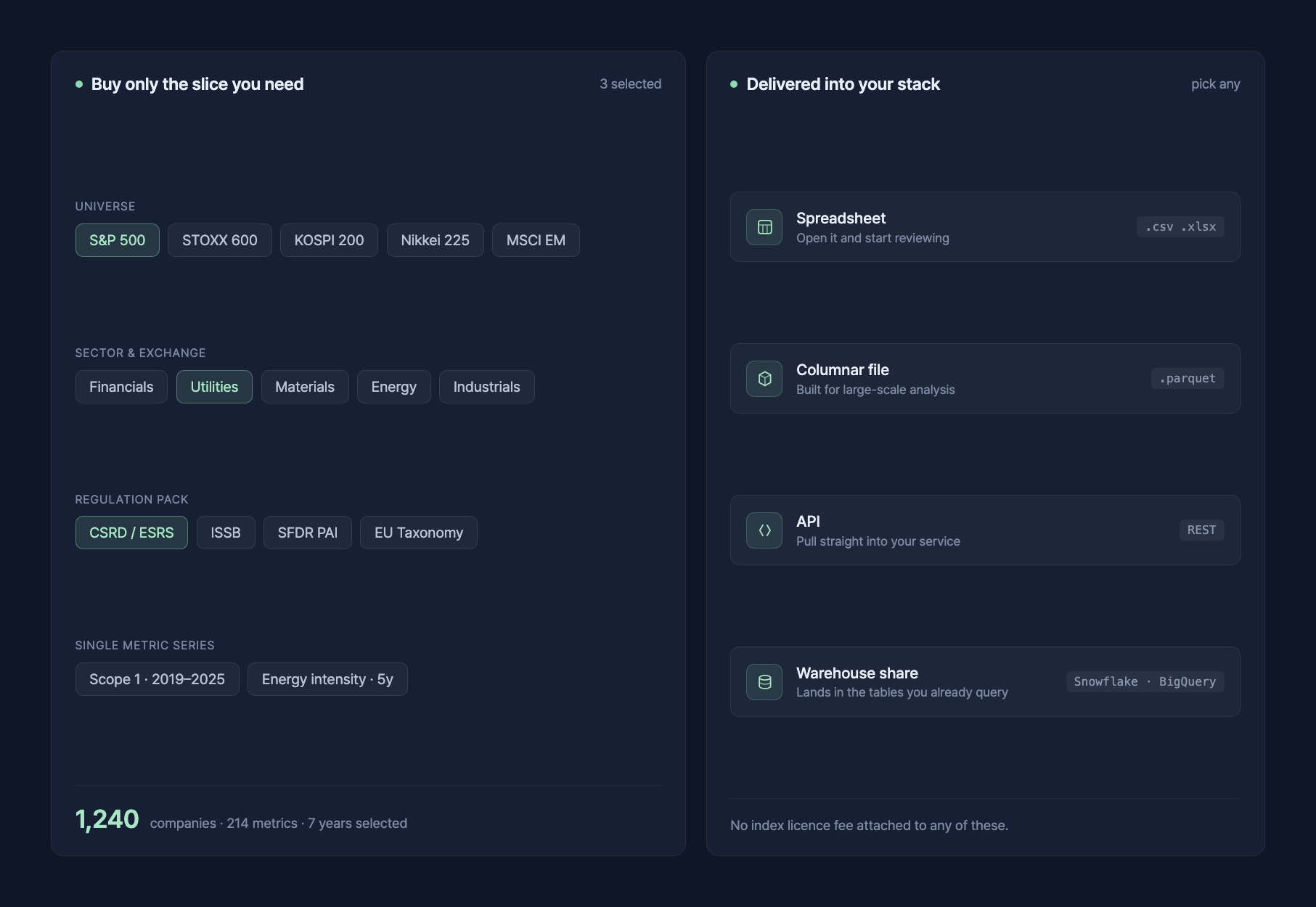Deselect the S&P 500 universe chip

tap(118, 240)
